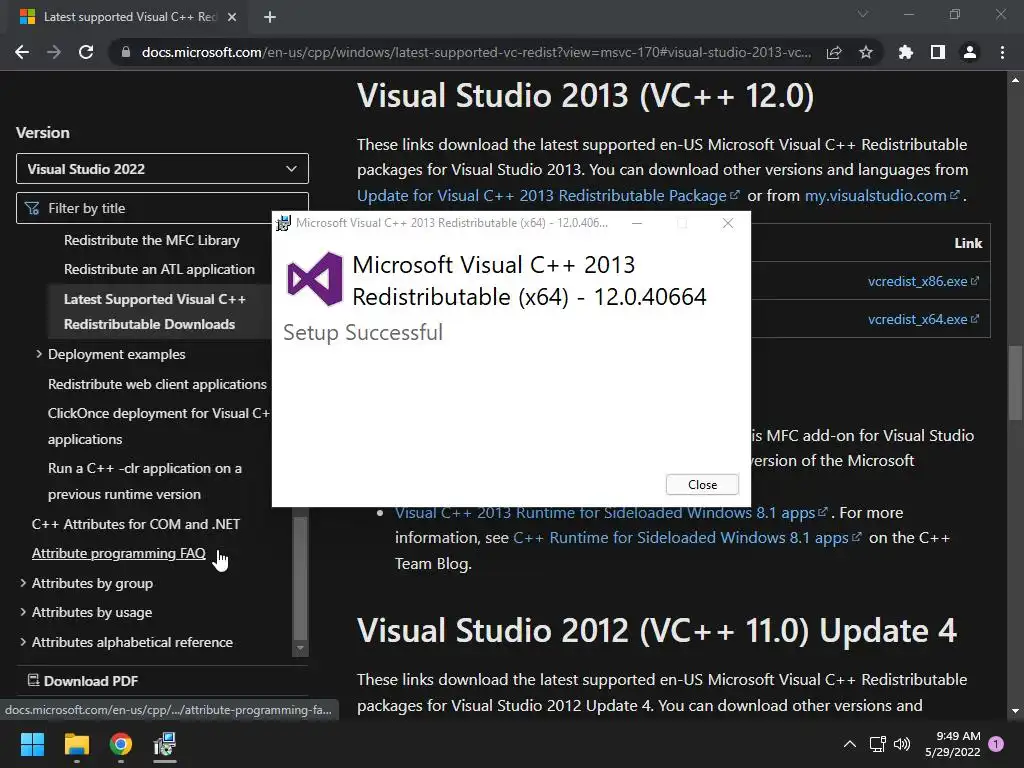Click the sidebar scrollbar down arrow
Screen dimensions: 1024x768
300,648
